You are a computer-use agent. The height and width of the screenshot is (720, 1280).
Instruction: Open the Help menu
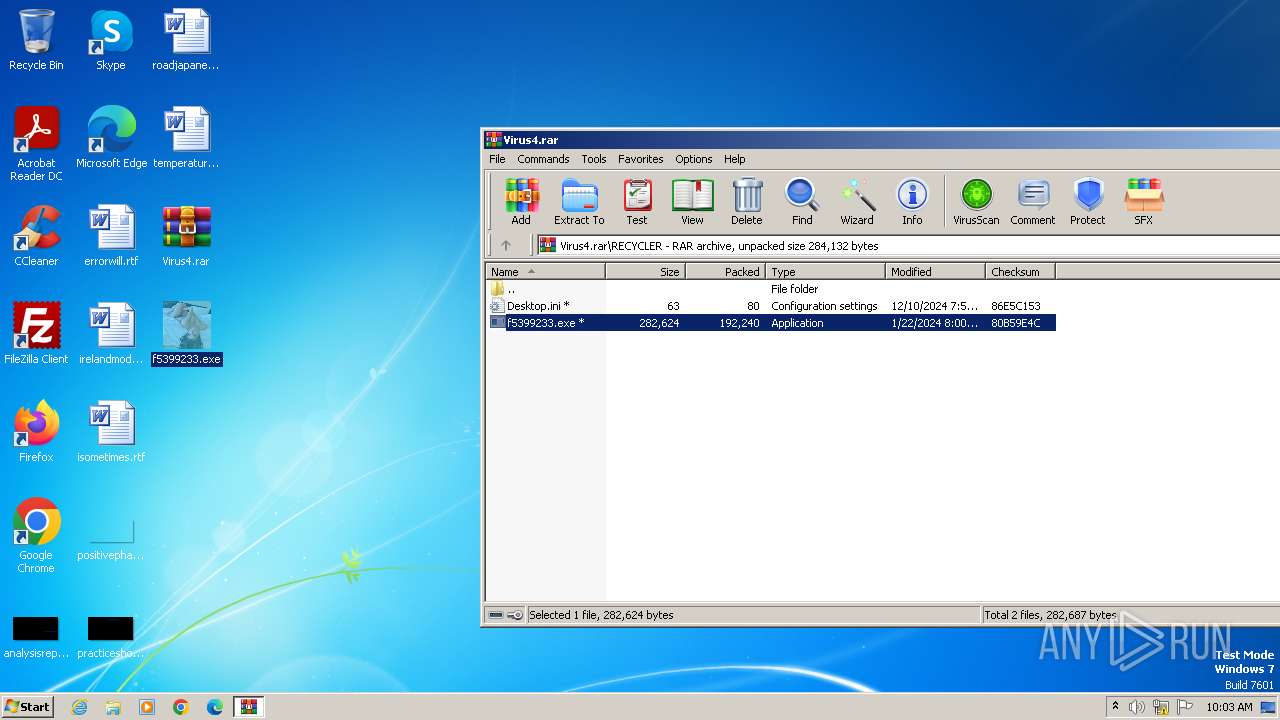735,159
